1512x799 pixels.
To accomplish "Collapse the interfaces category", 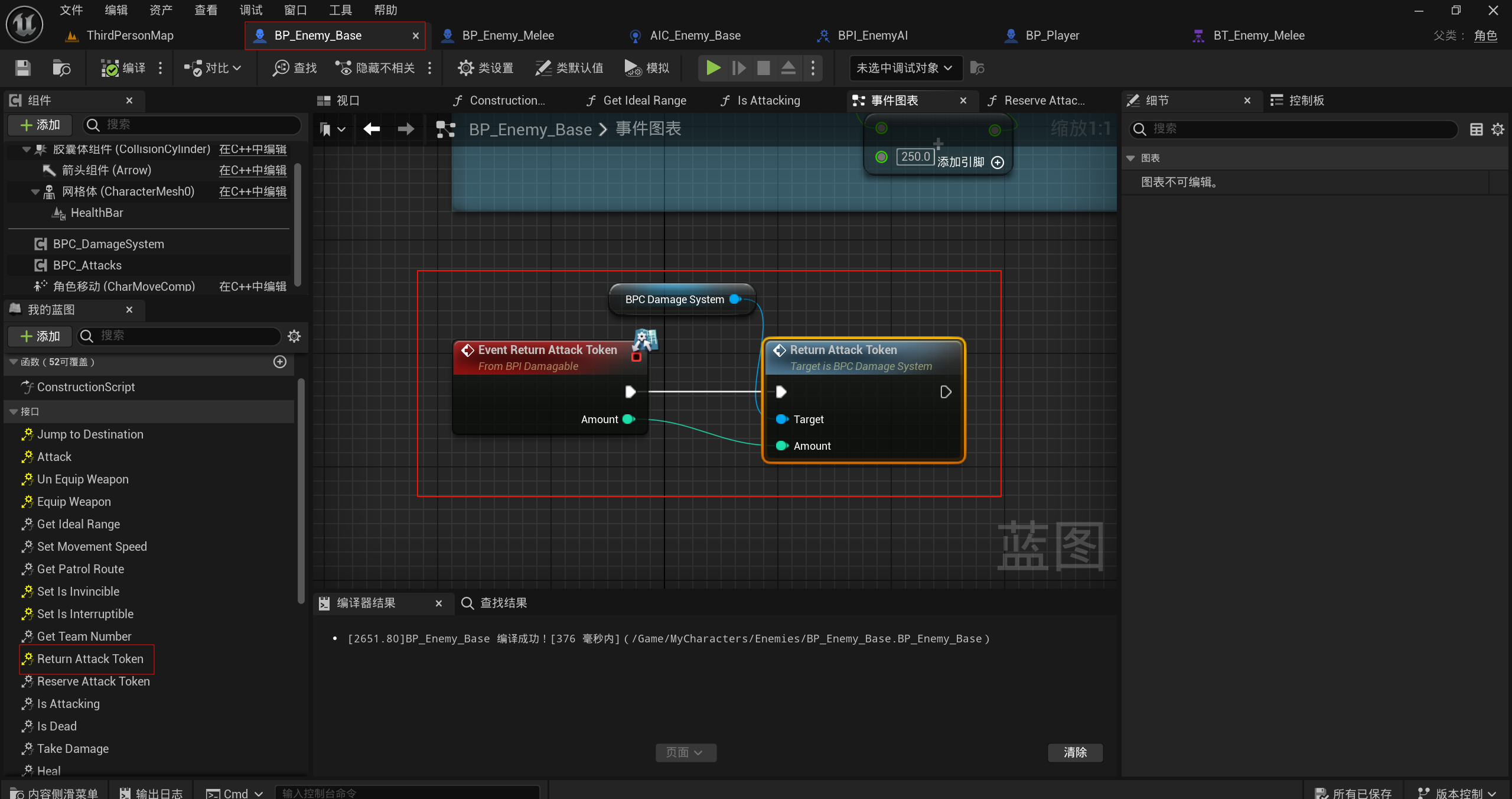I will point(14,411).
